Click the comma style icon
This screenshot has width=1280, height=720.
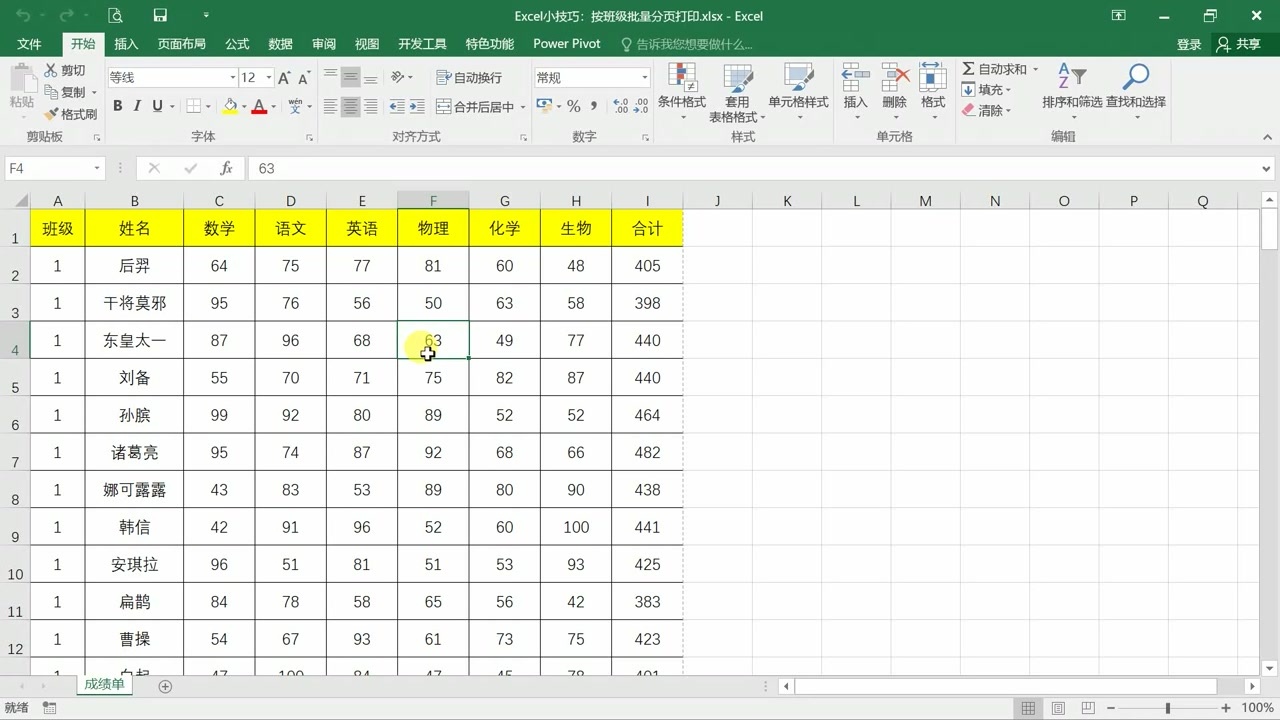[x=594, y=106]
